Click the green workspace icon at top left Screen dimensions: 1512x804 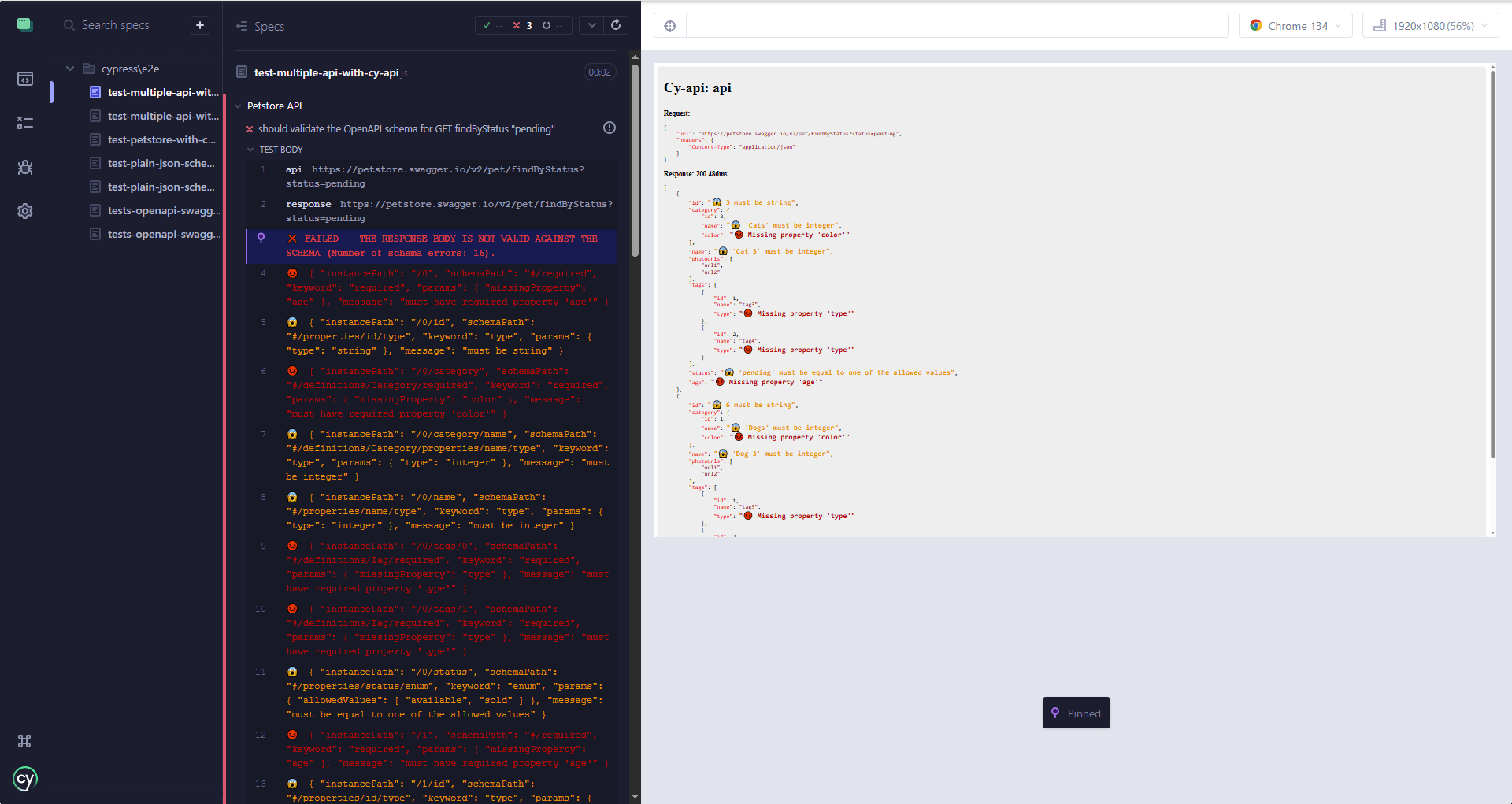[x=24, y=24]
